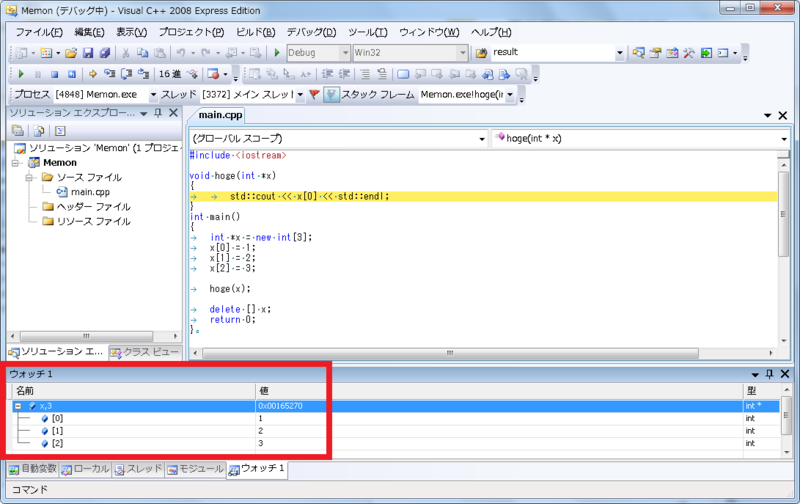
Task: Select the ヘッダー ファイル folder
Action: point(93,207)
